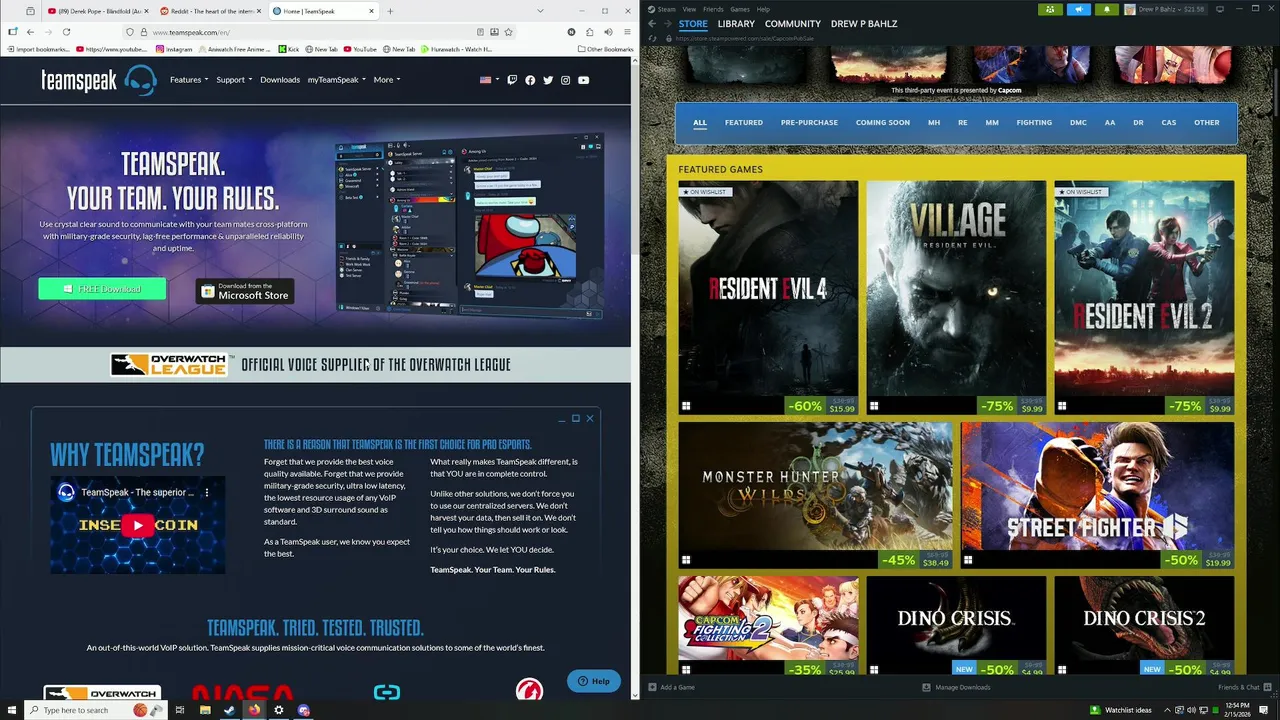Open Resident Evil 4 game card

point(768,298)
